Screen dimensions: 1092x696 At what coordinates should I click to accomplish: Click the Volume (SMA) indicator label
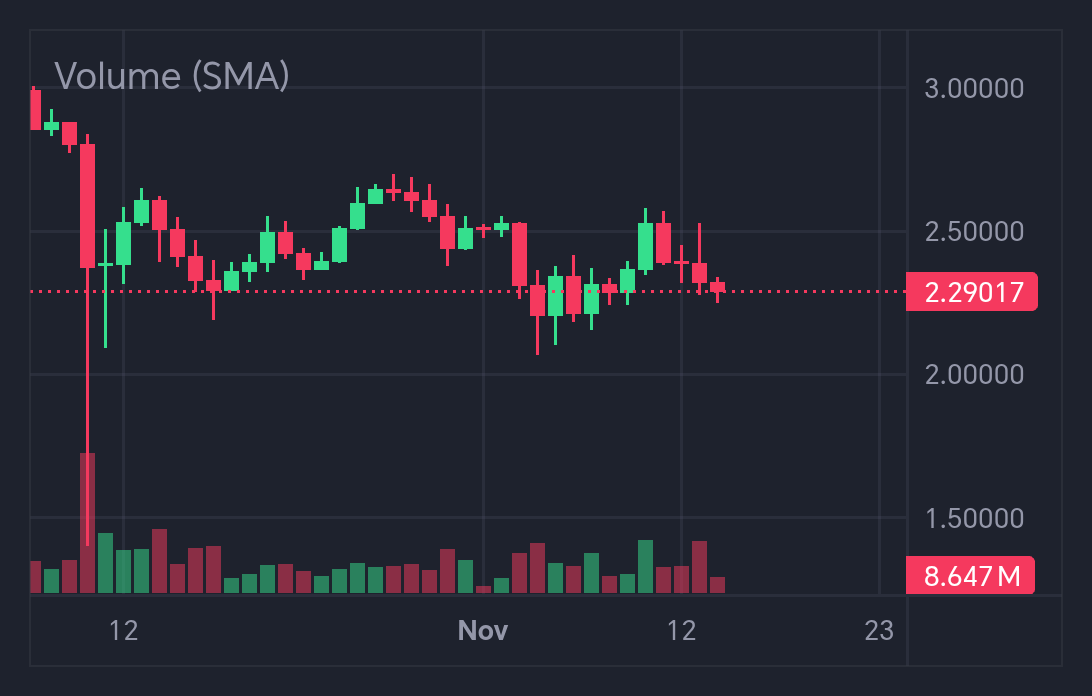click(171, 76)
